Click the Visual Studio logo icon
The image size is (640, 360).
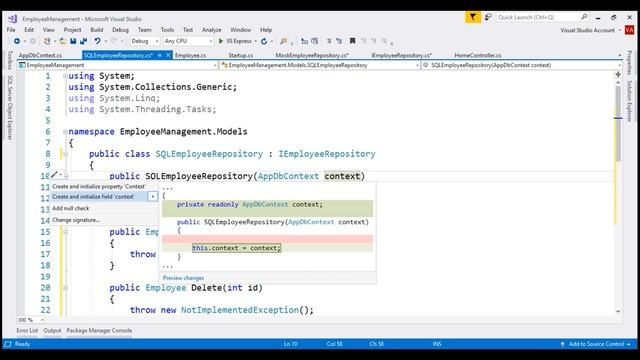coord(12,19)
